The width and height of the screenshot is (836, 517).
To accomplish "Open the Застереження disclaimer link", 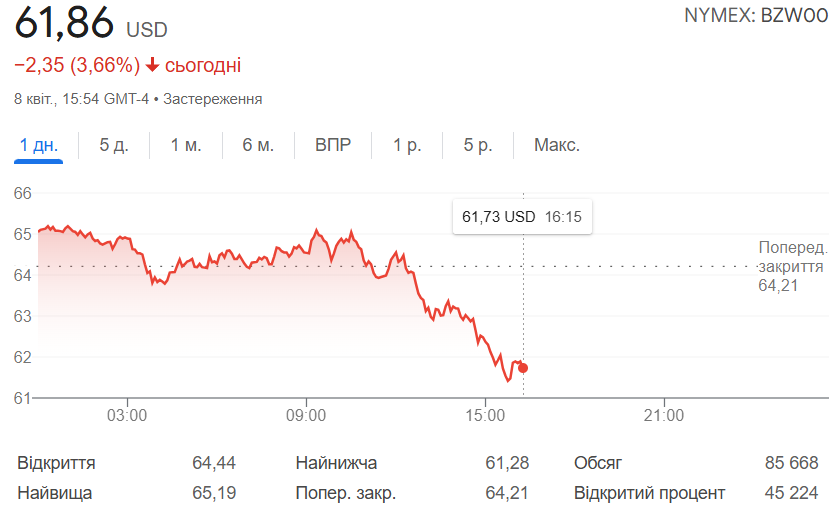I will click(212, 99).
